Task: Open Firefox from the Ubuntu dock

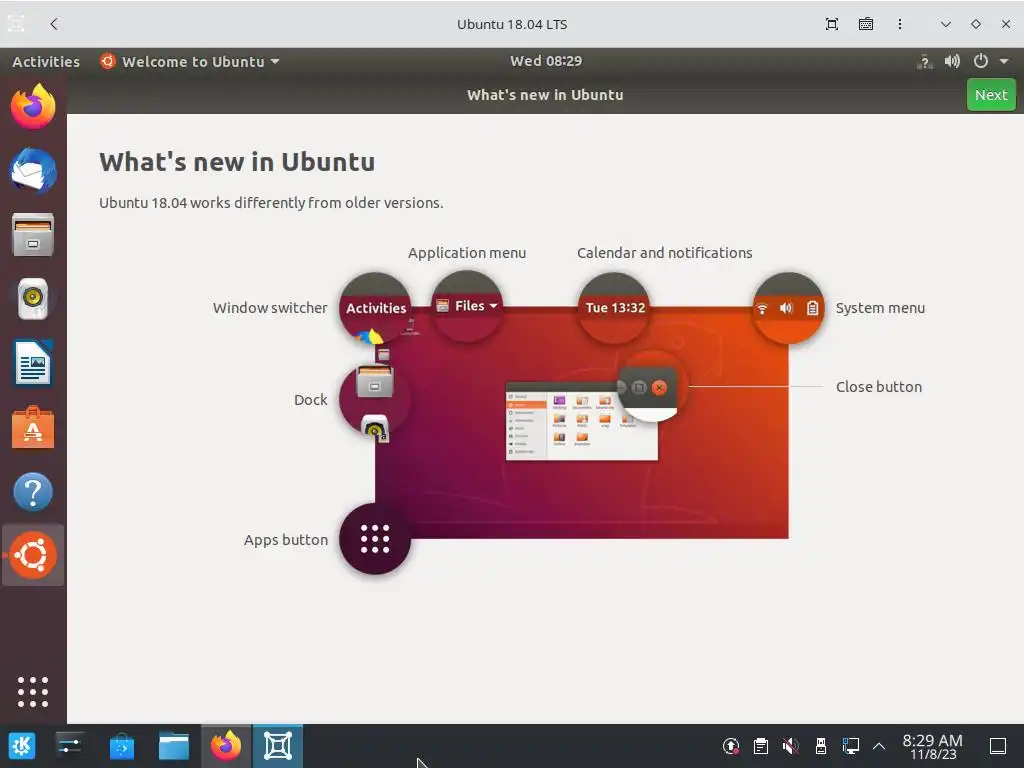Action: click(33, 106)
